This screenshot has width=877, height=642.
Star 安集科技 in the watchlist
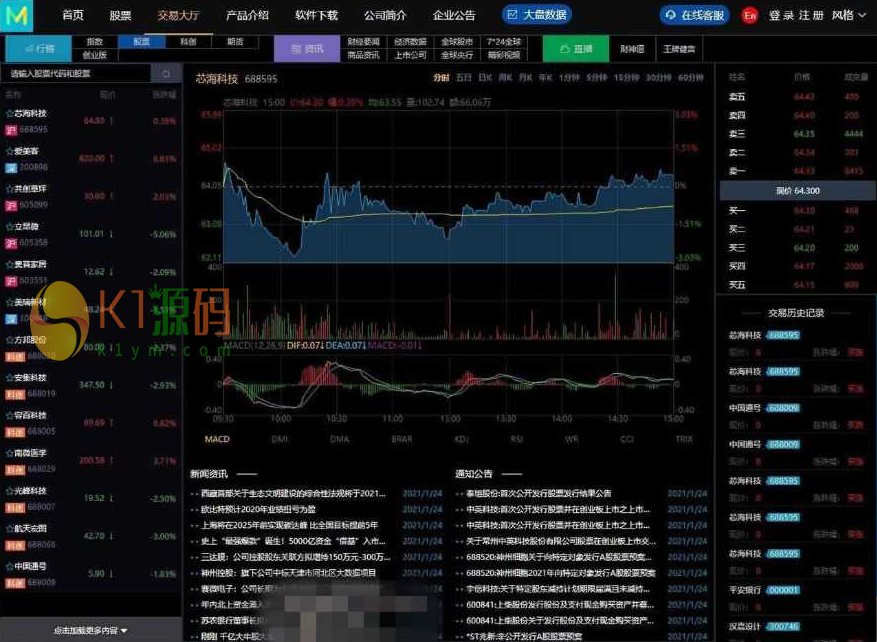(10, 377)
